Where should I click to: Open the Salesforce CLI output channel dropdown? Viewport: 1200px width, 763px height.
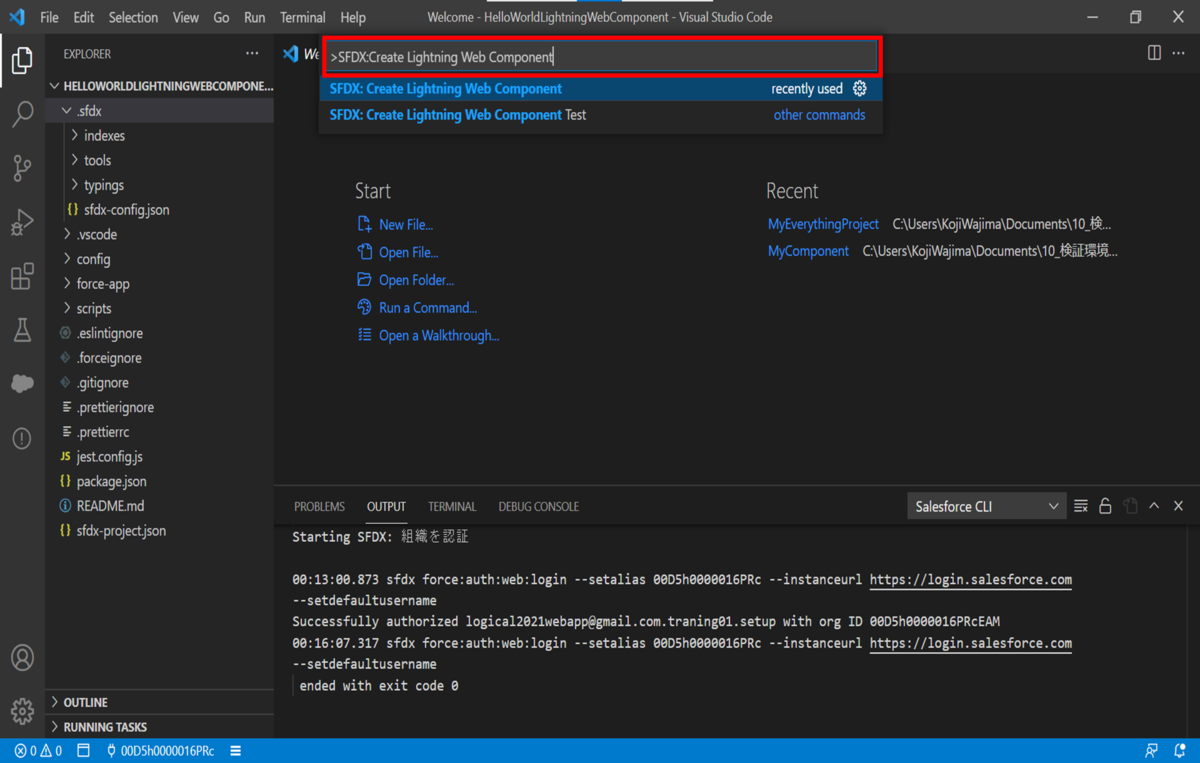pos(986,506)
